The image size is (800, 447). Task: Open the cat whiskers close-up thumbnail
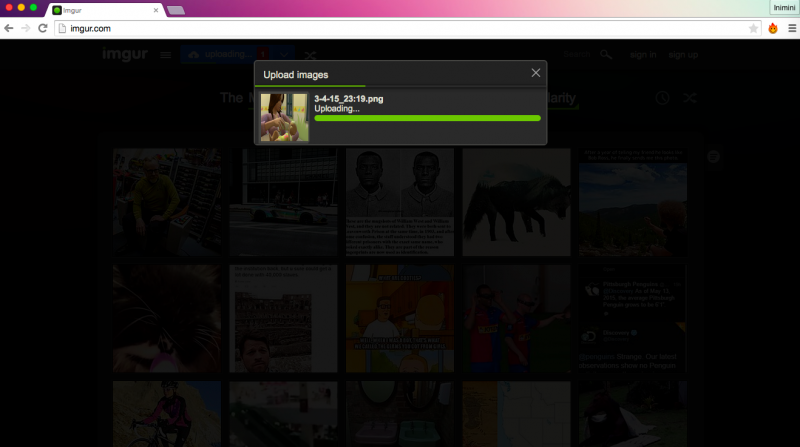coord(167,318)
